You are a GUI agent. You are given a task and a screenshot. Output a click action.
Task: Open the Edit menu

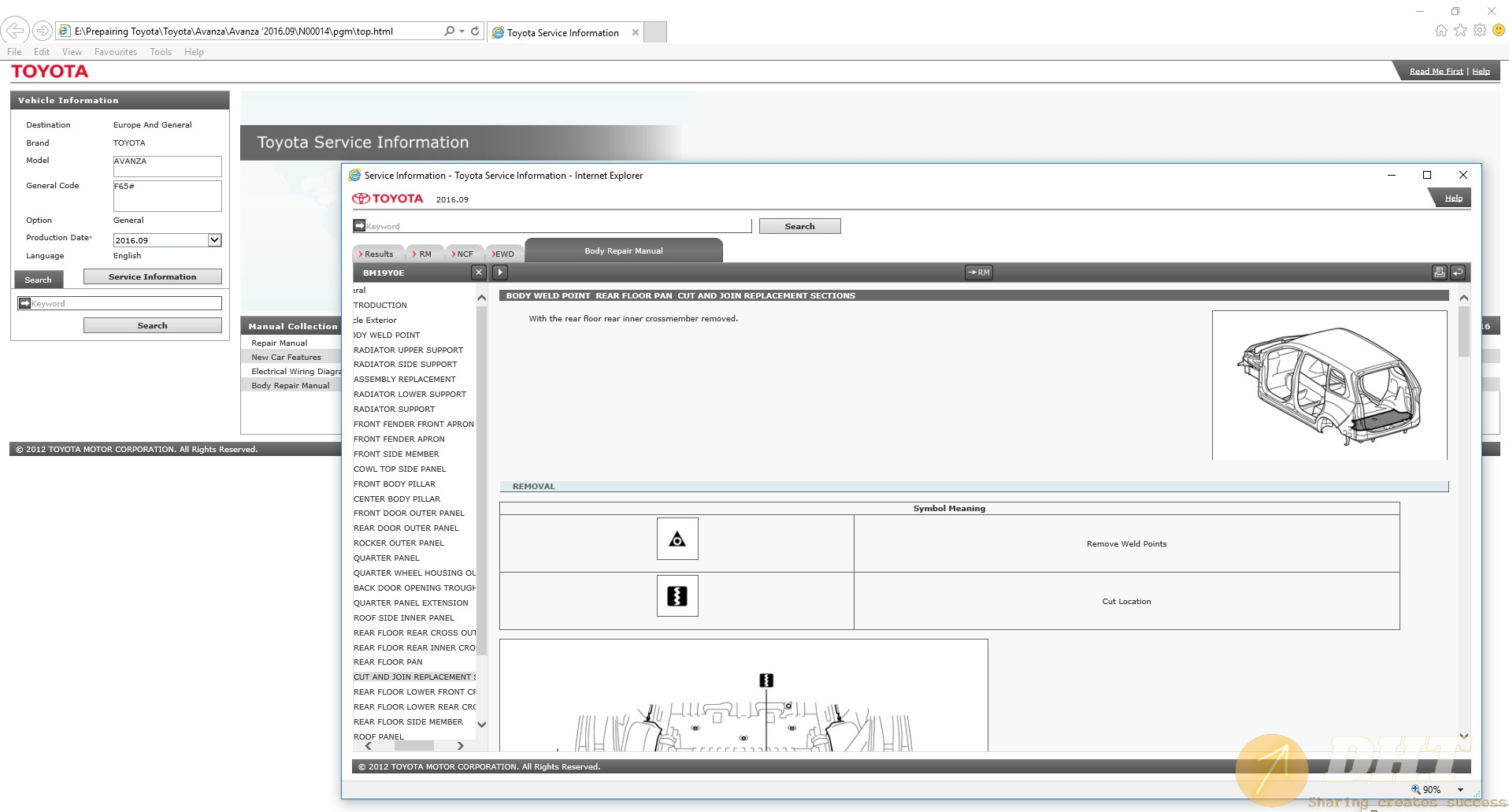[x=42, y=52]
